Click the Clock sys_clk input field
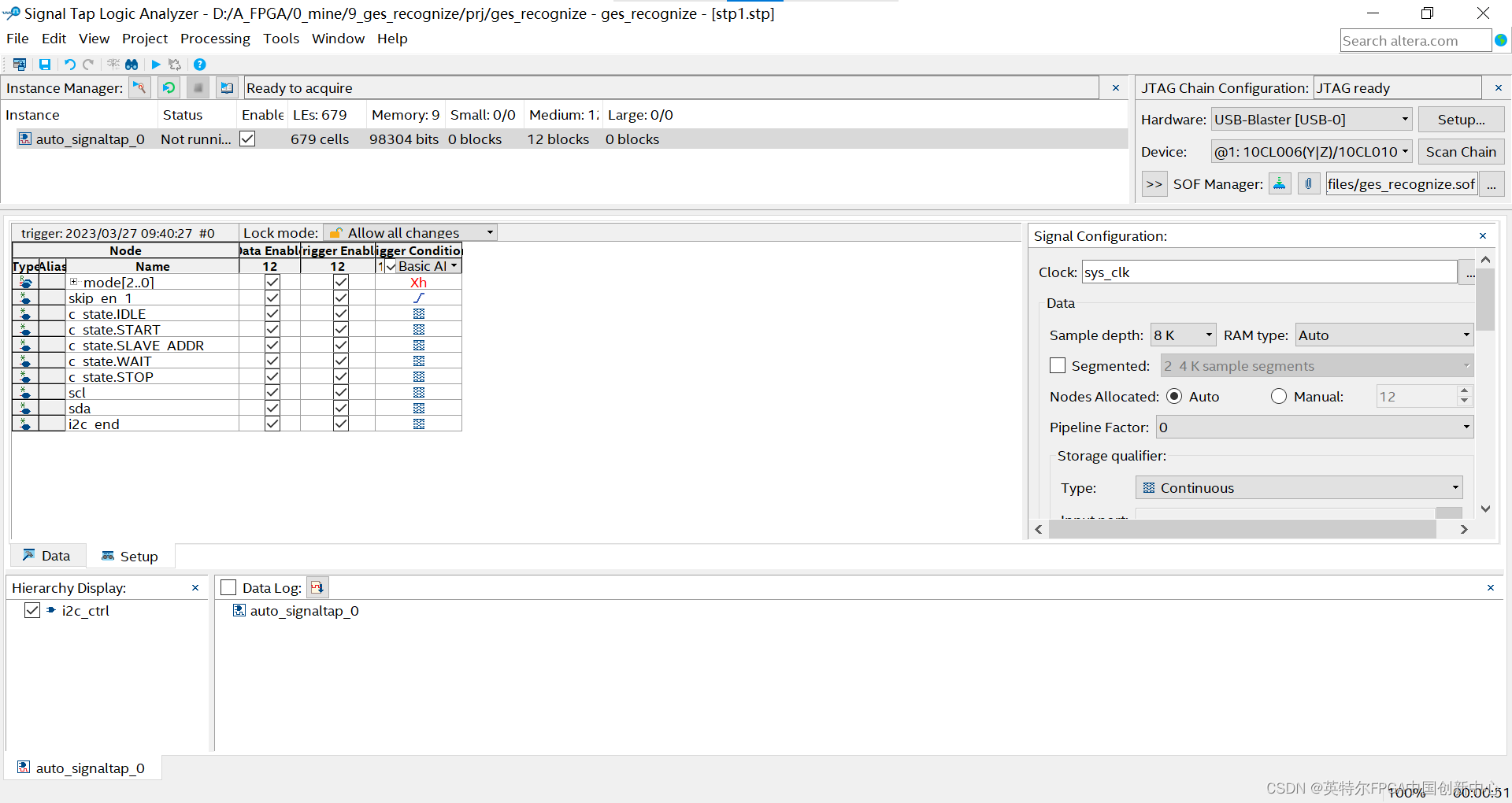This screenshot has height=803, width=1512. pos(1269,272)
